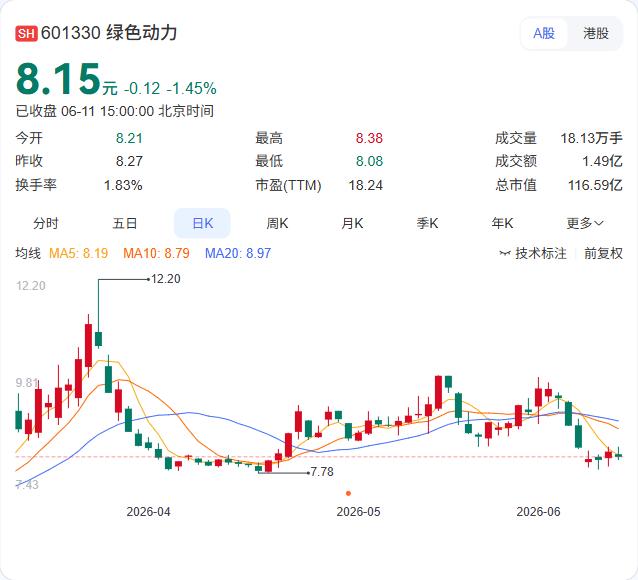Click the 2026-04 date axis label

148,512
